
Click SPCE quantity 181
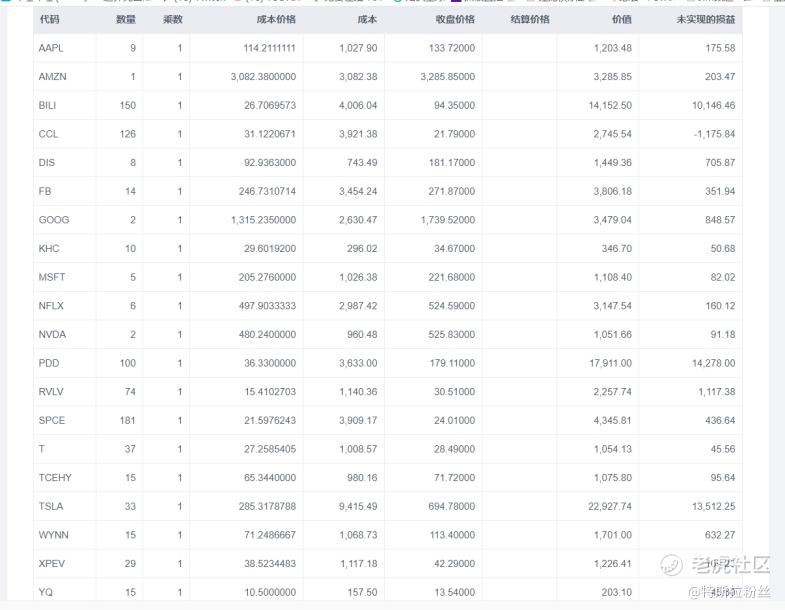128,420
